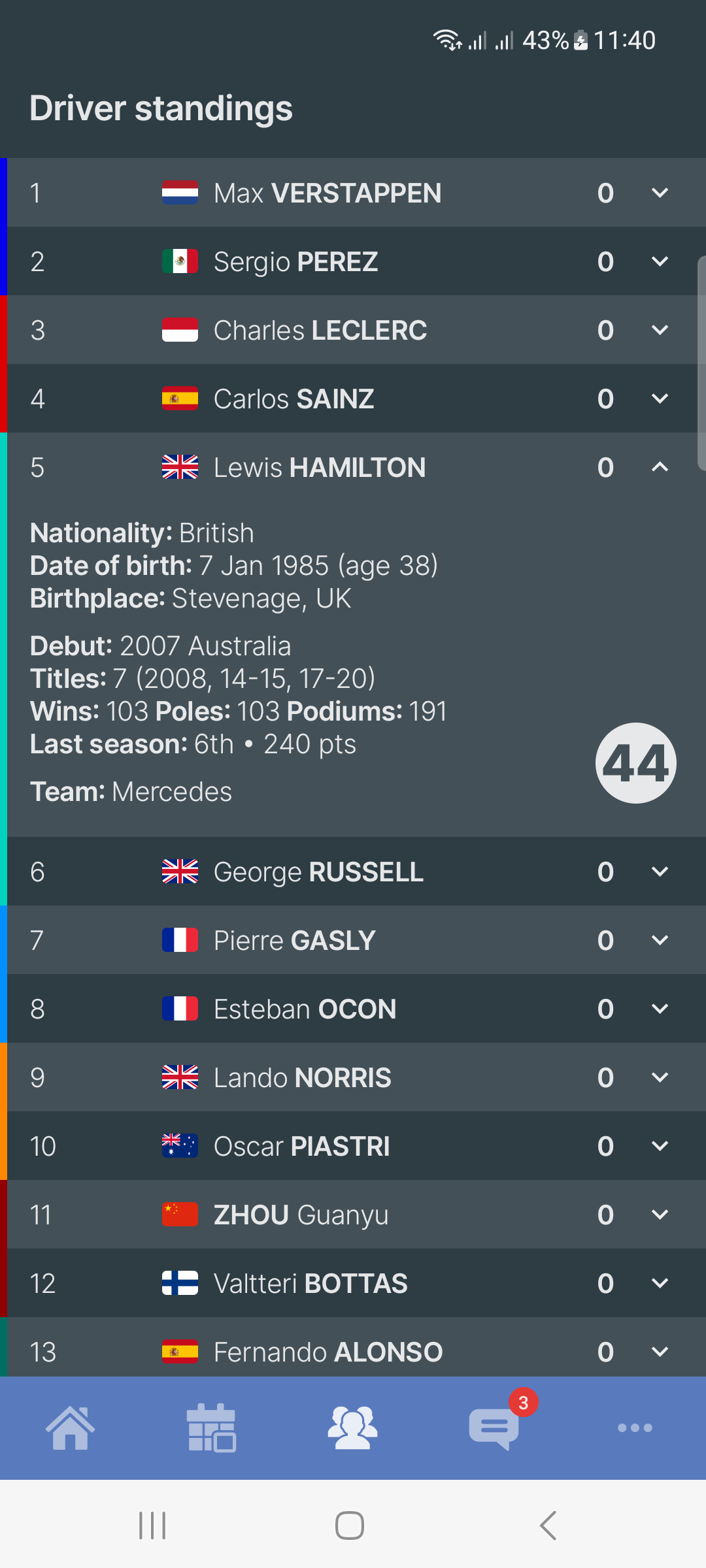Open Android recent apps button
Viewport: 706px width, 1568px height.
click(152, 1526)
